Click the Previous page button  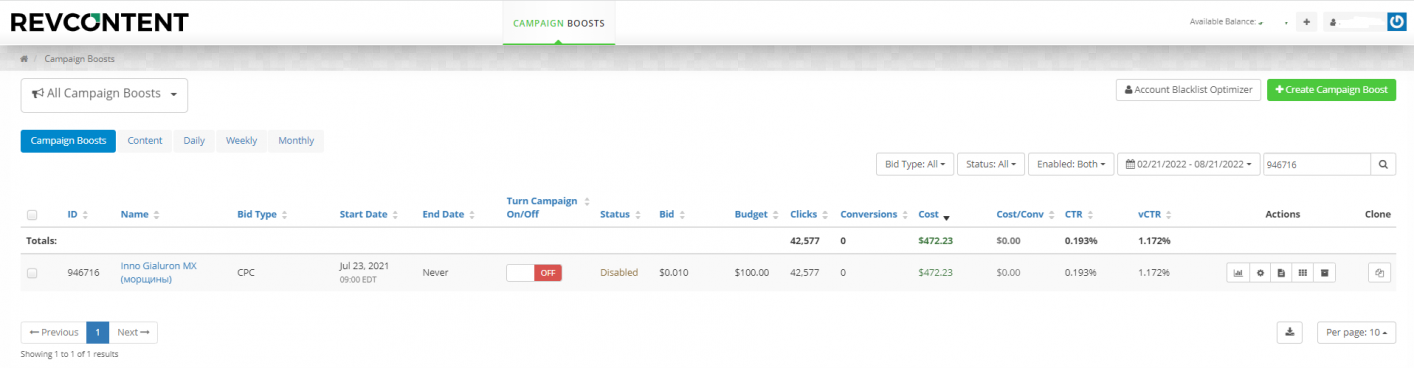point(54,332)
